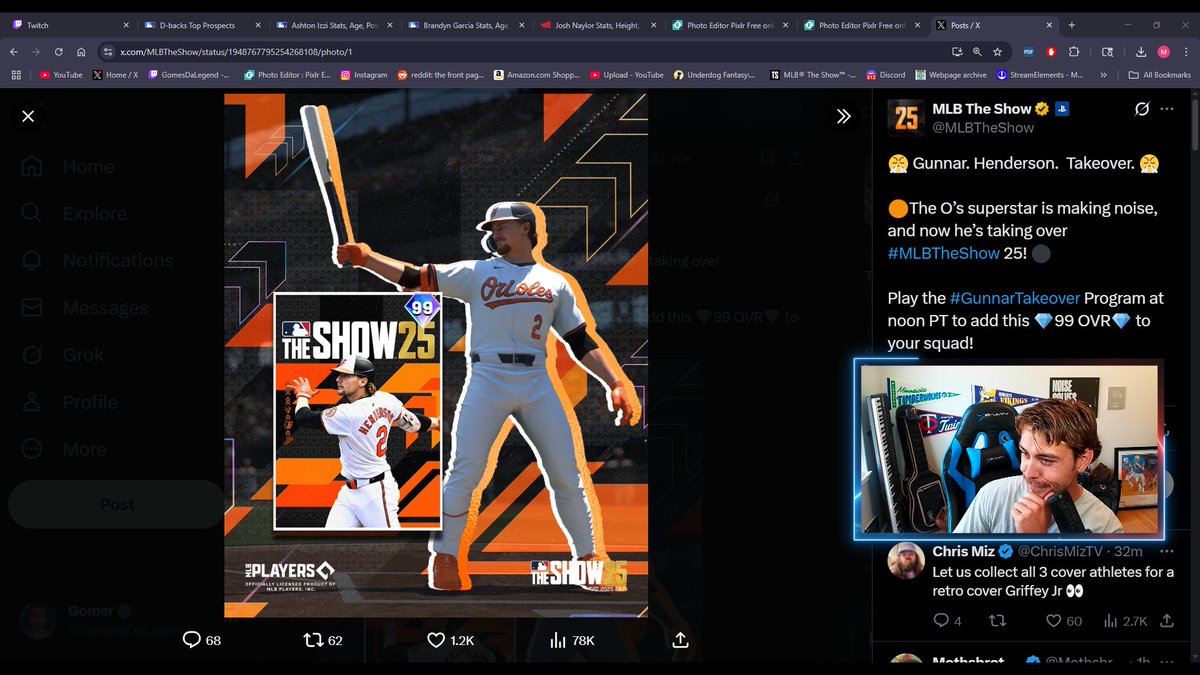Open Chris Miz profile avatar

coord(906,561)
